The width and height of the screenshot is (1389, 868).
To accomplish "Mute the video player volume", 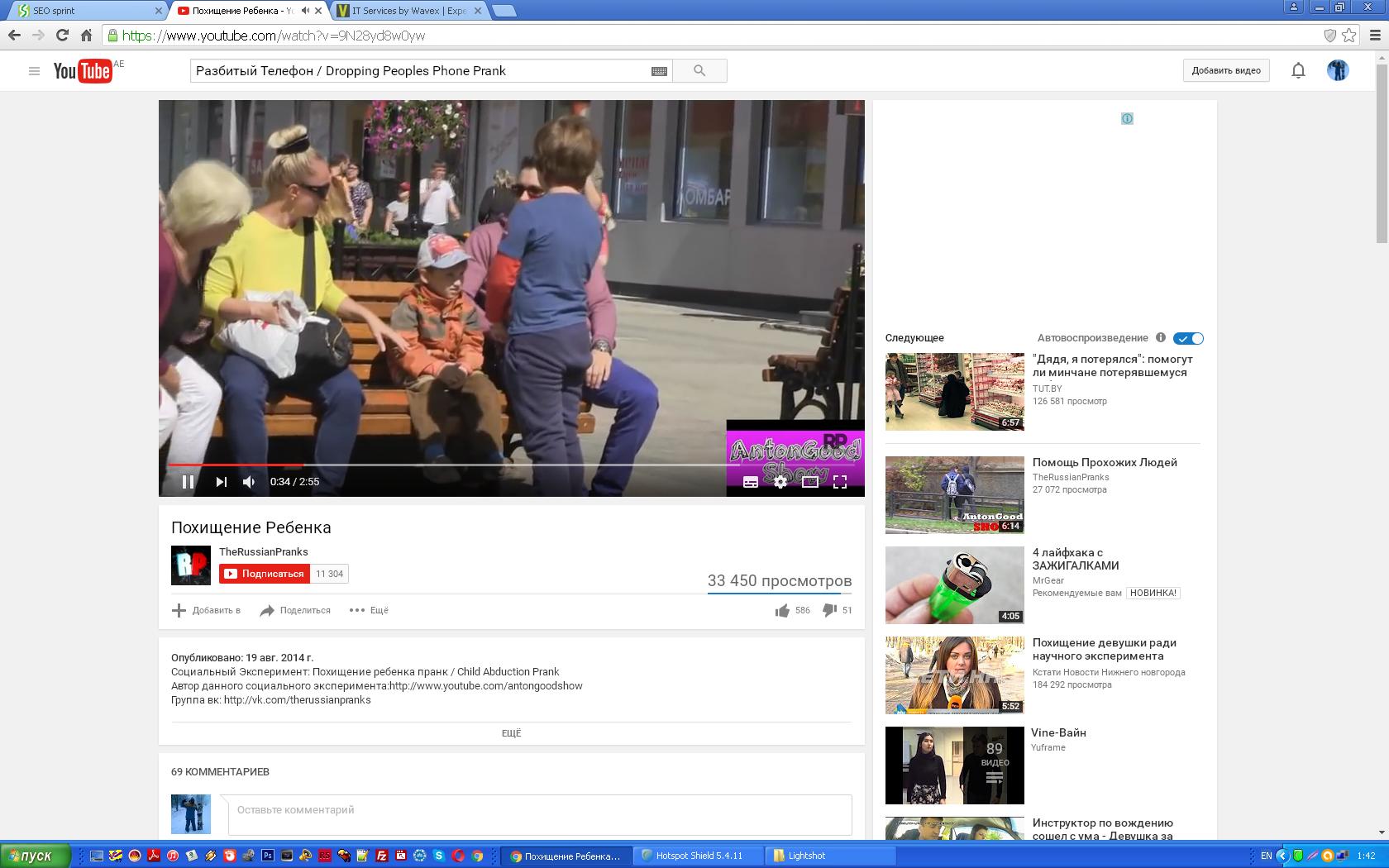I will pos(249,482).
